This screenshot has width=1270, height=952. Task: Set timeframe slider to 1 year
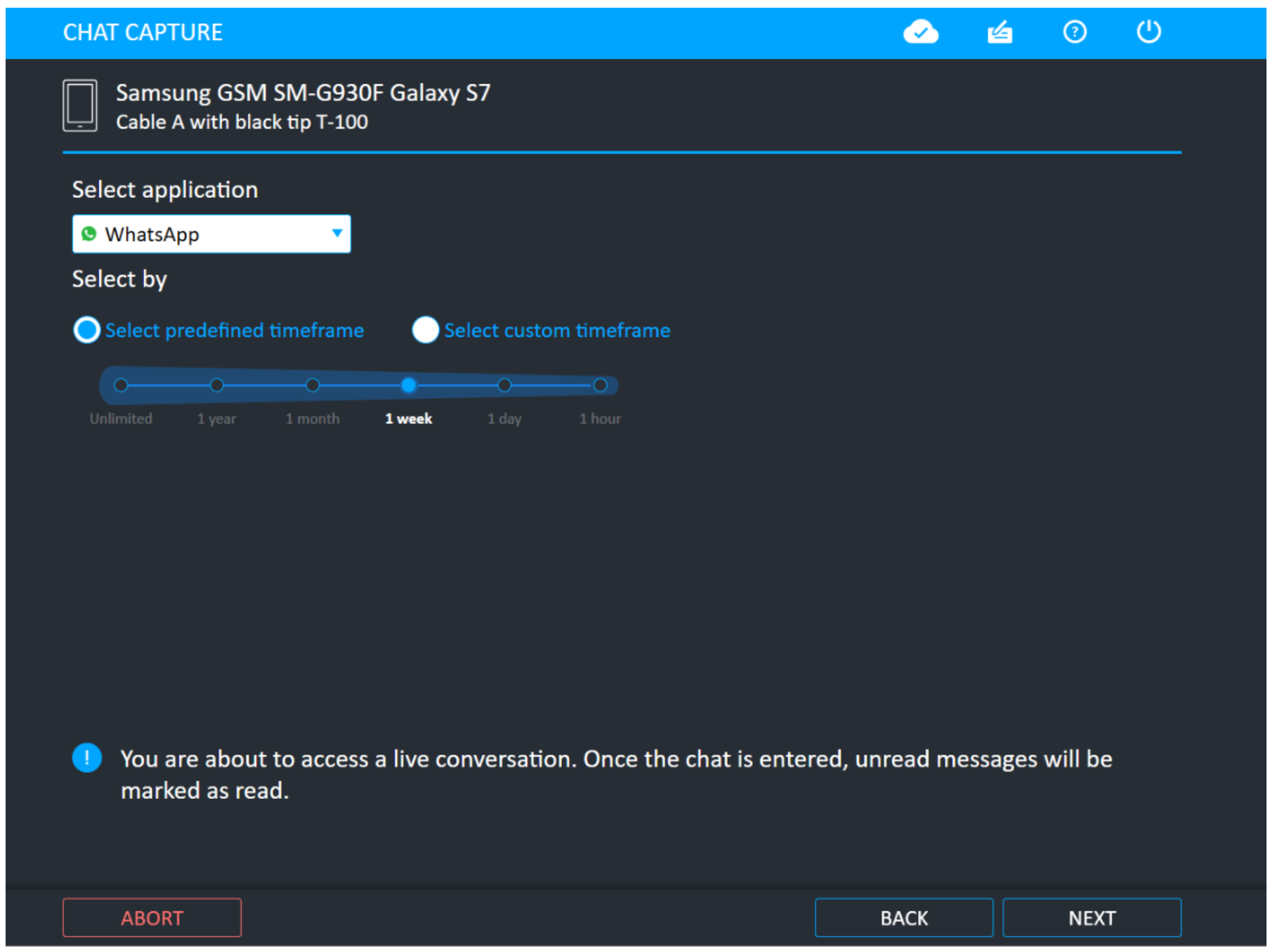coord(217,385)
